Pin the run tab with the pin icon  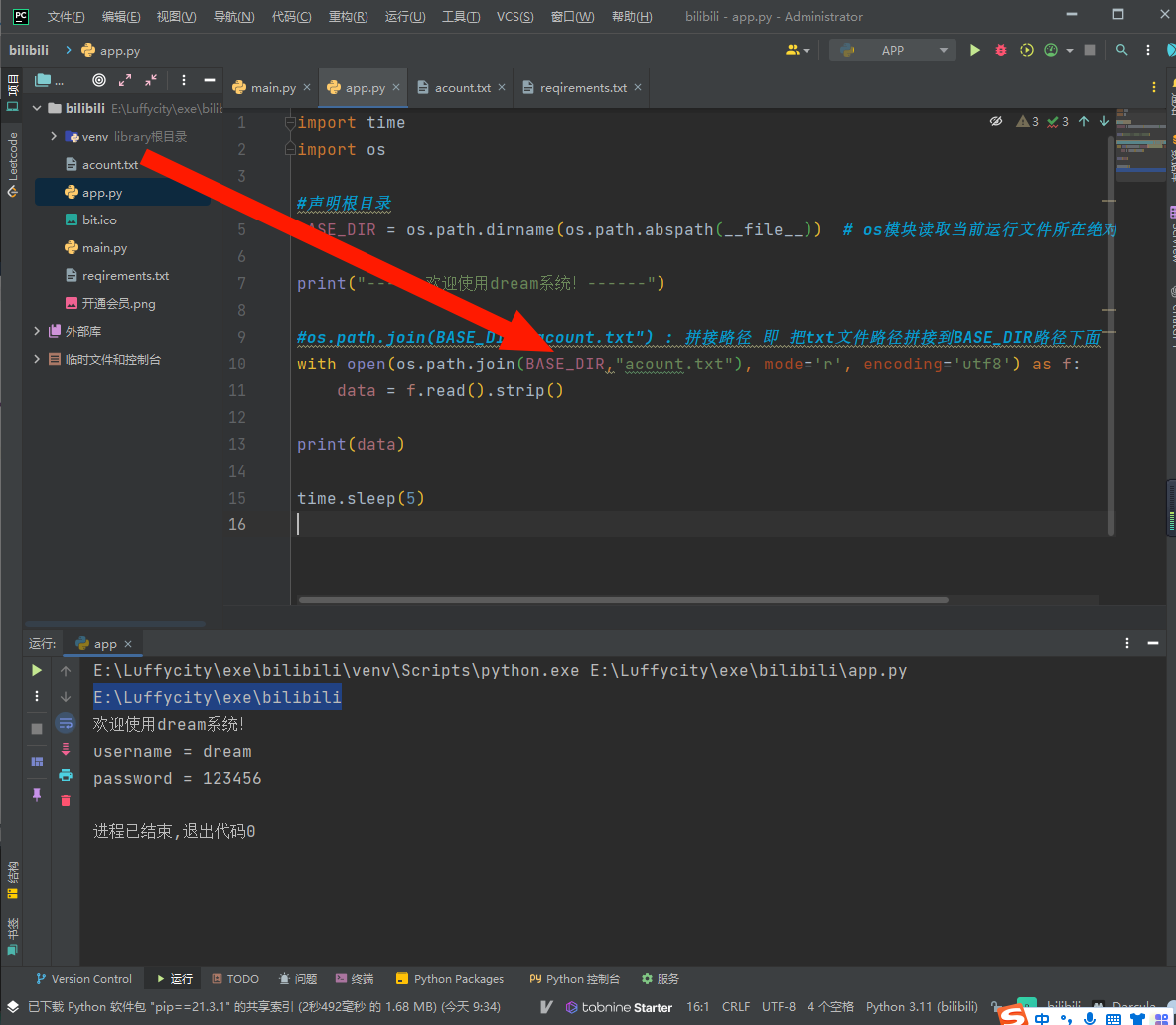pyautogui.click(x=37, y=794)
